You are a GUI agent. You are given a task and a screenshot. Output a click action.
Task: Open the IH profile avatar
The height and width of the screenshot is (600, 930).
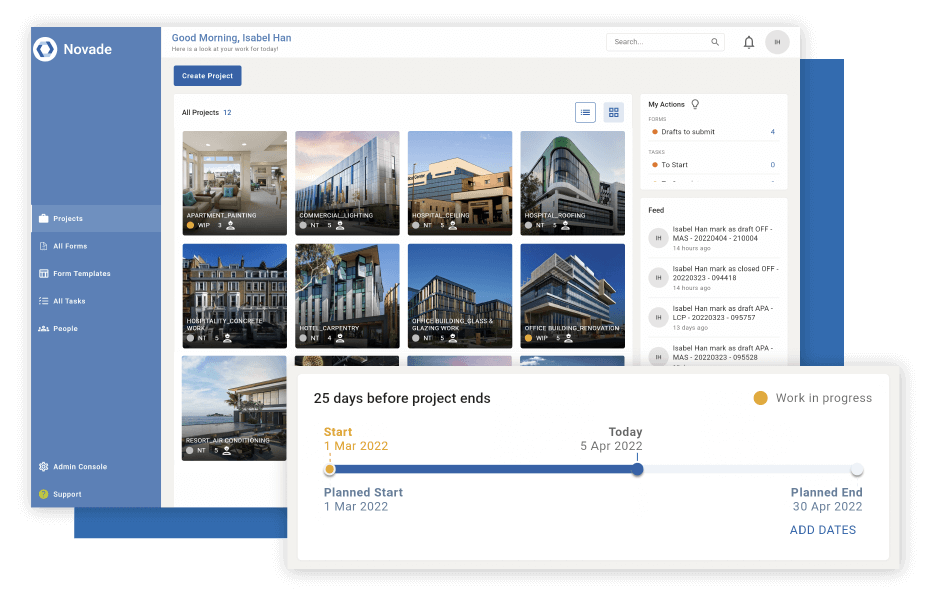(777, 42)
